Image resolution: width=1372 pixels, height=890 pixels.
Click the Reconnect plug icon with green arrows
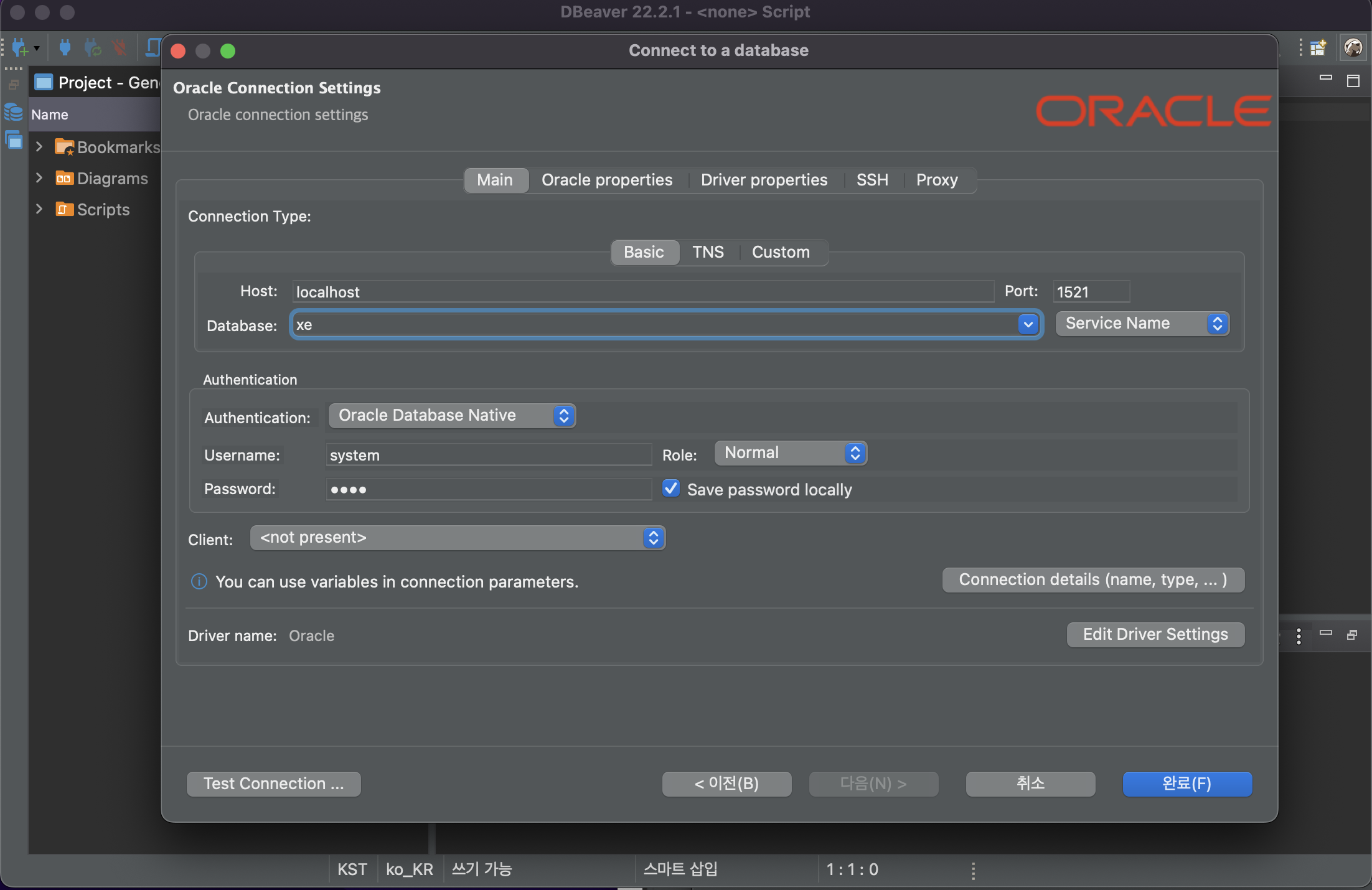coord(92,47)
